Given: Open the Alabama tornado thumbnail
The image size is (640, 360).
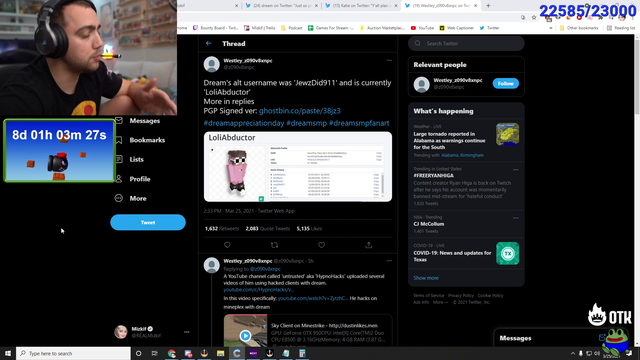Looking at the screenshot, I should coord(507,134).
